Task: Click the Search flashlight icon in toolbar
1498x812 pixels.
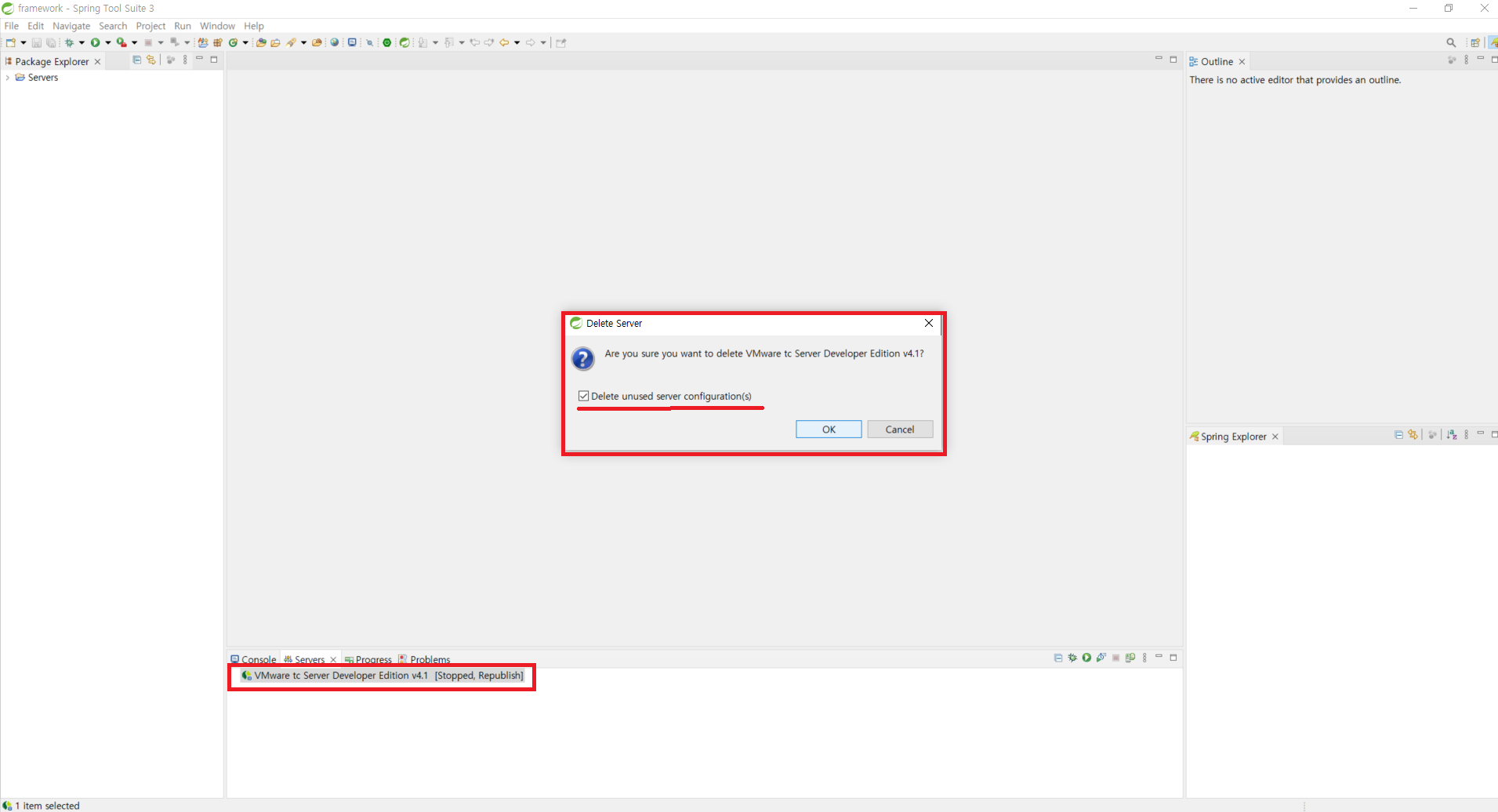Action: (291, 42)
